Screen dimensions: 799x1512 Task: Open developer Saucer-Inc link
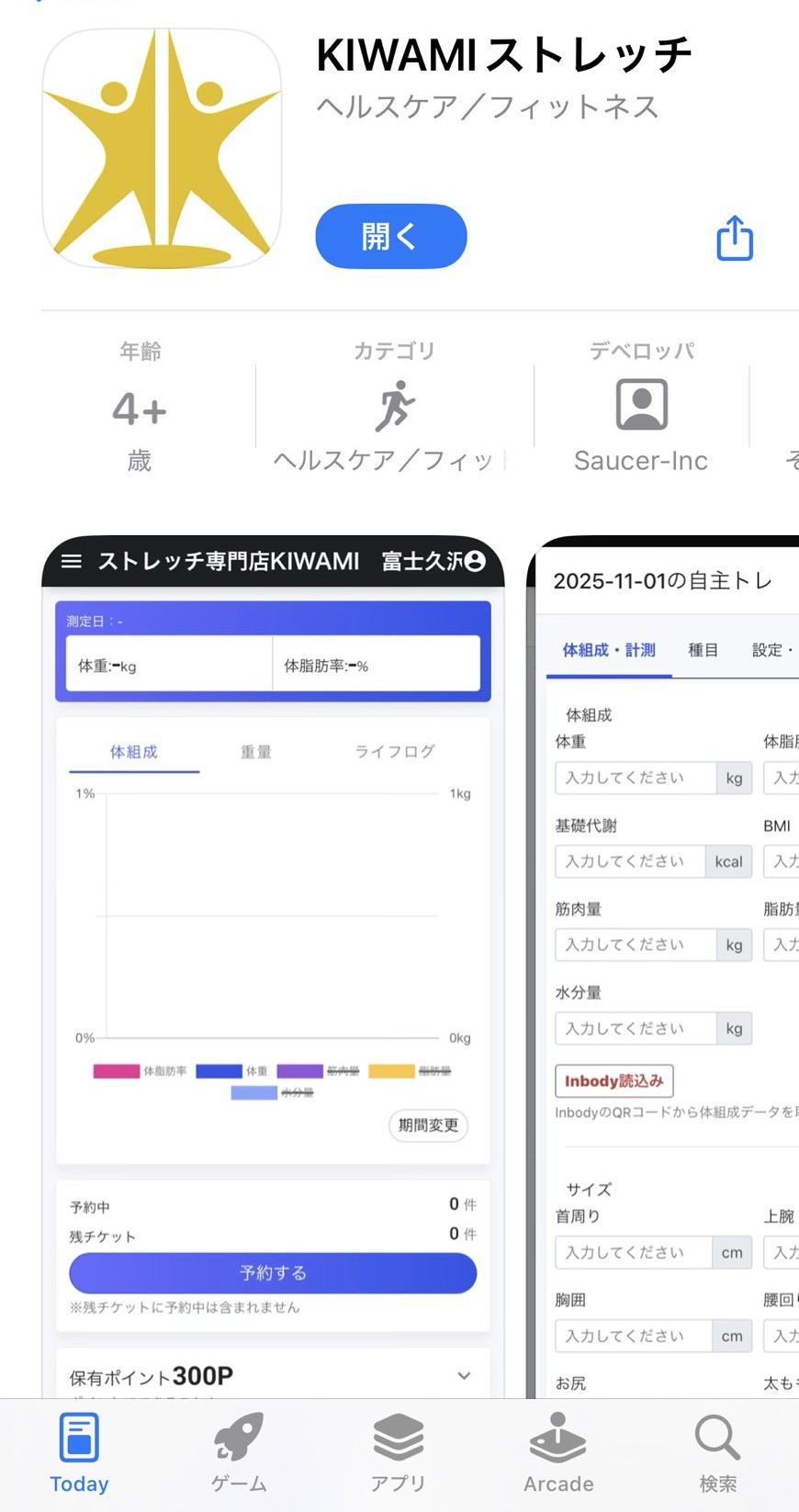point(641,461)
